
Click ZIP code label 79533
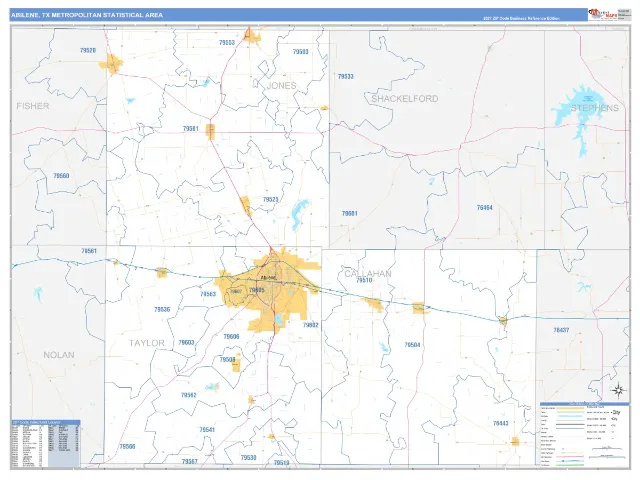[x=346, y=76]
